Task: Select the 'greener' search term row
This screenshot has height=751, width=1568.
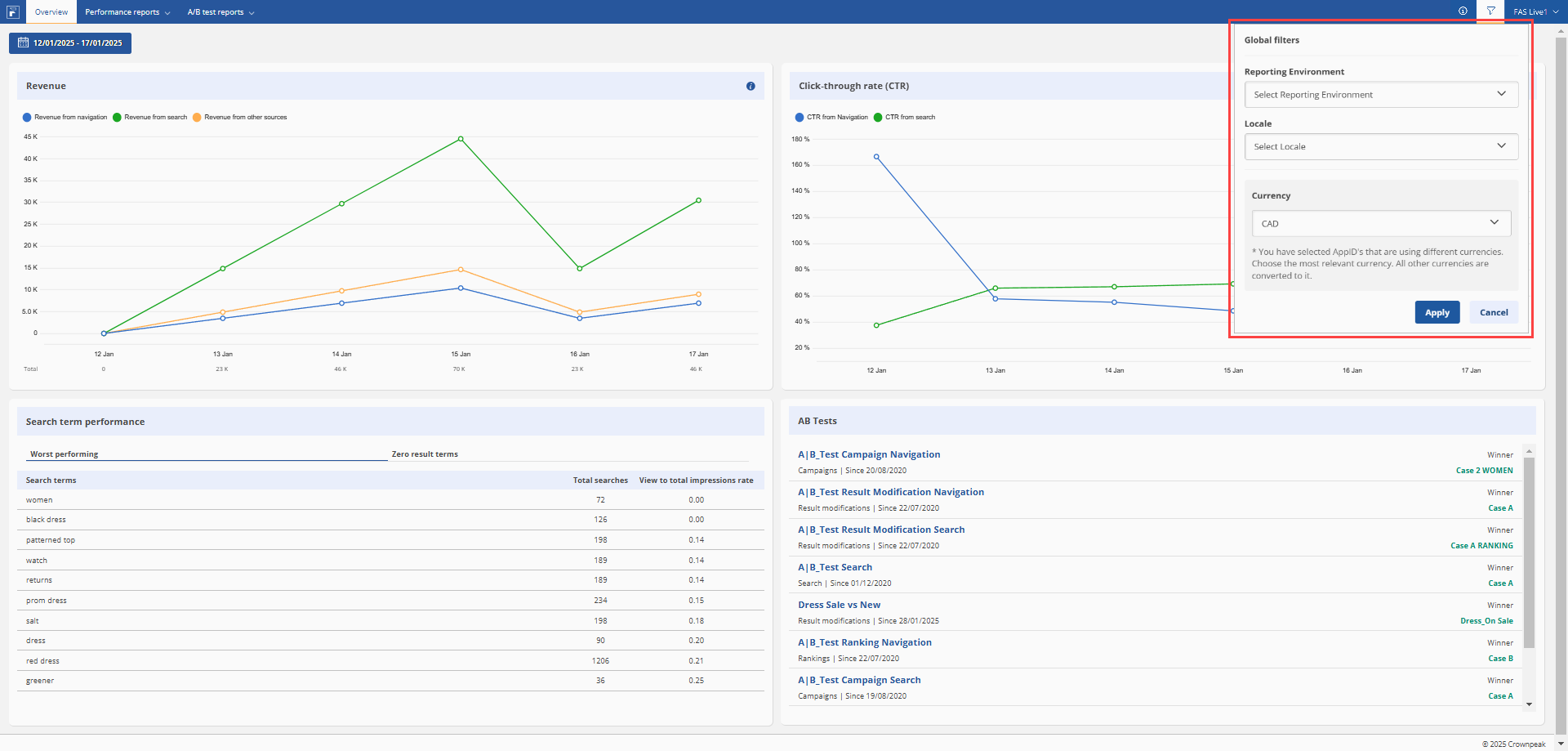Action: (390, 681)
